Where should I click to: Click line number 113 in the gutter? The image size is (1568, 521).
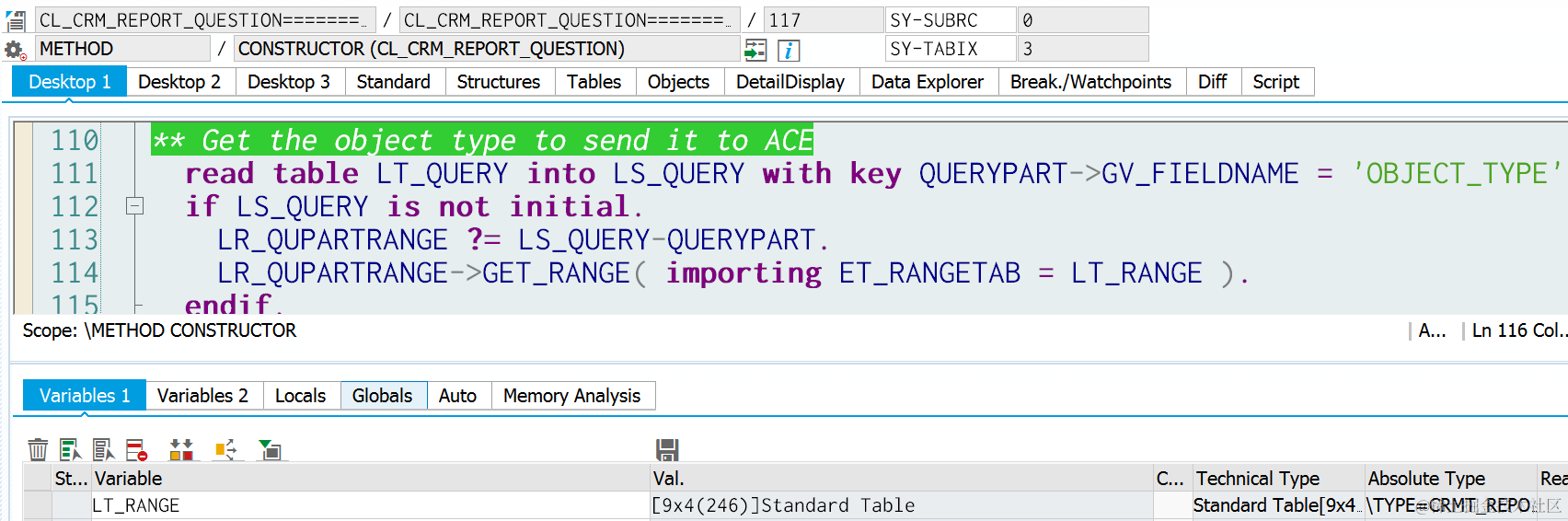75,239
